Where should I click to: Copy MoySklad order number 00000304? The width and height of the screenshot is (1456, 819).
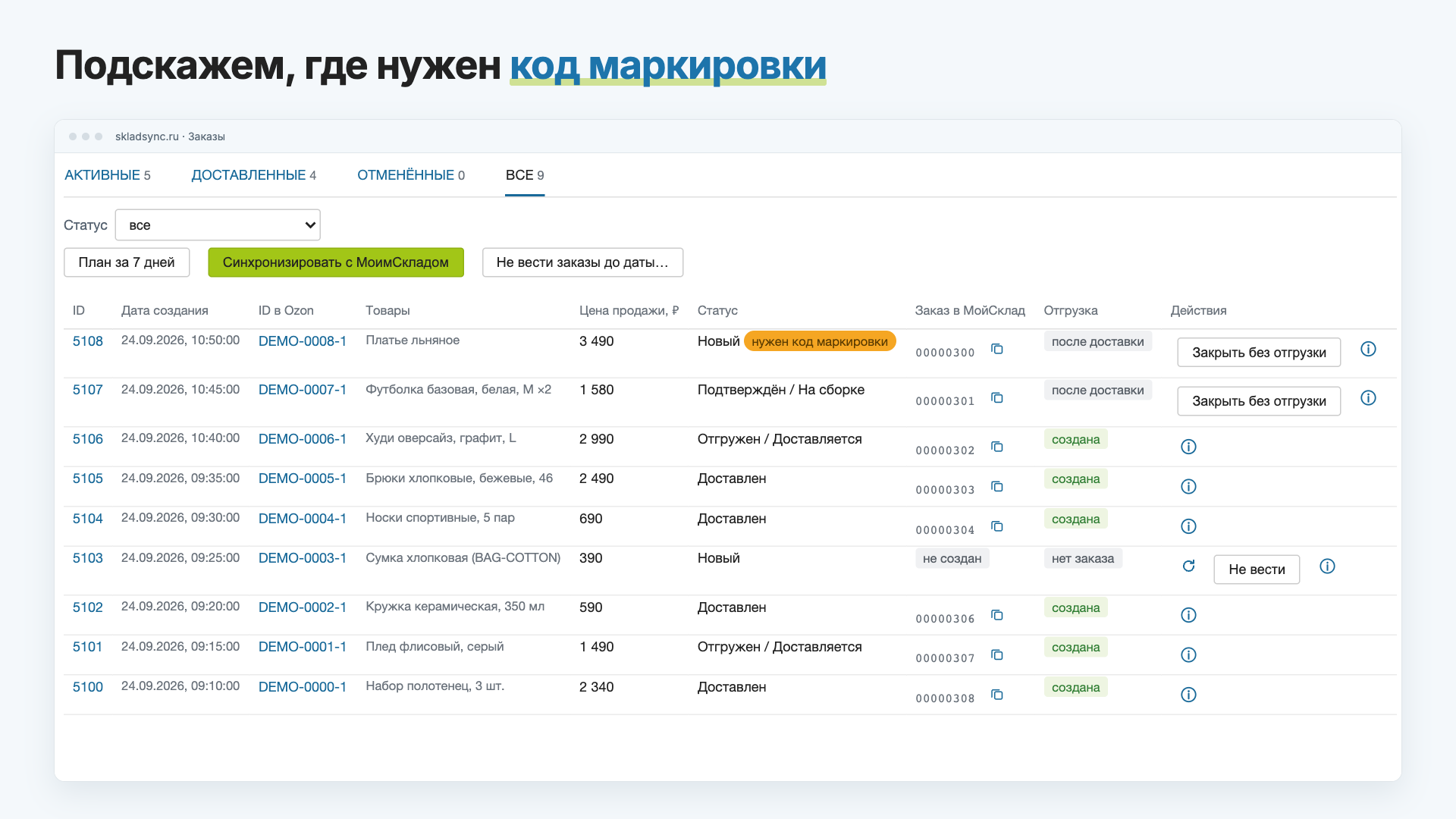click(997, 526)
